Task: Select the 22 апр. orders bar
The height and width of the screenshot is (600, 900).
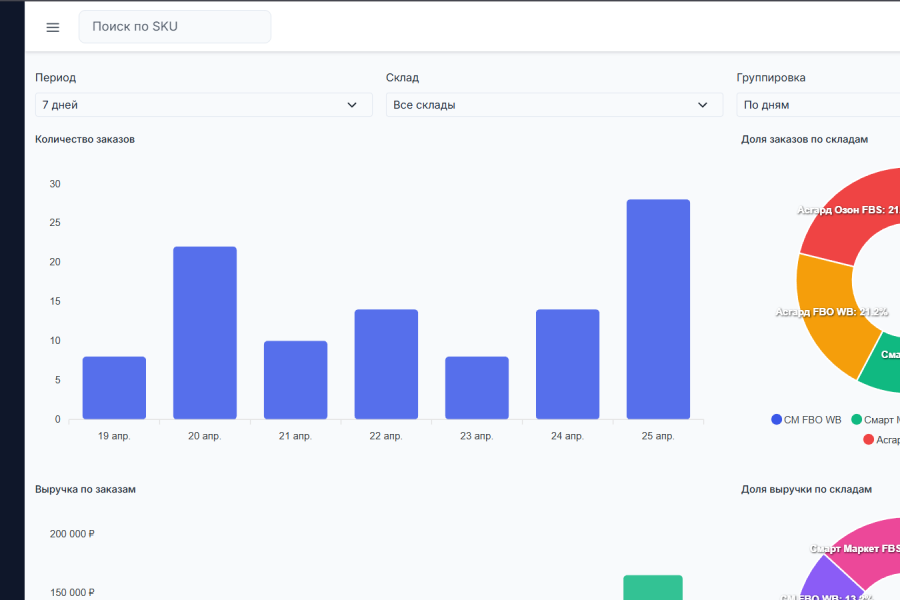Action: 386,364
